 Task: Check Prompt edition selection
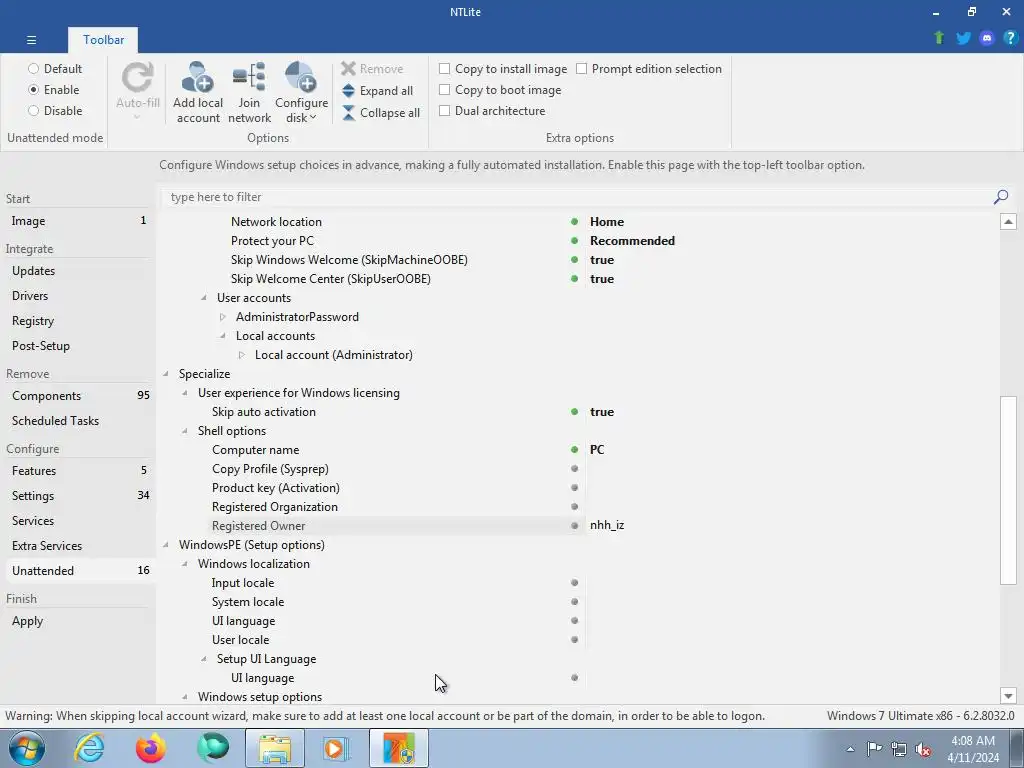point(581,69)
